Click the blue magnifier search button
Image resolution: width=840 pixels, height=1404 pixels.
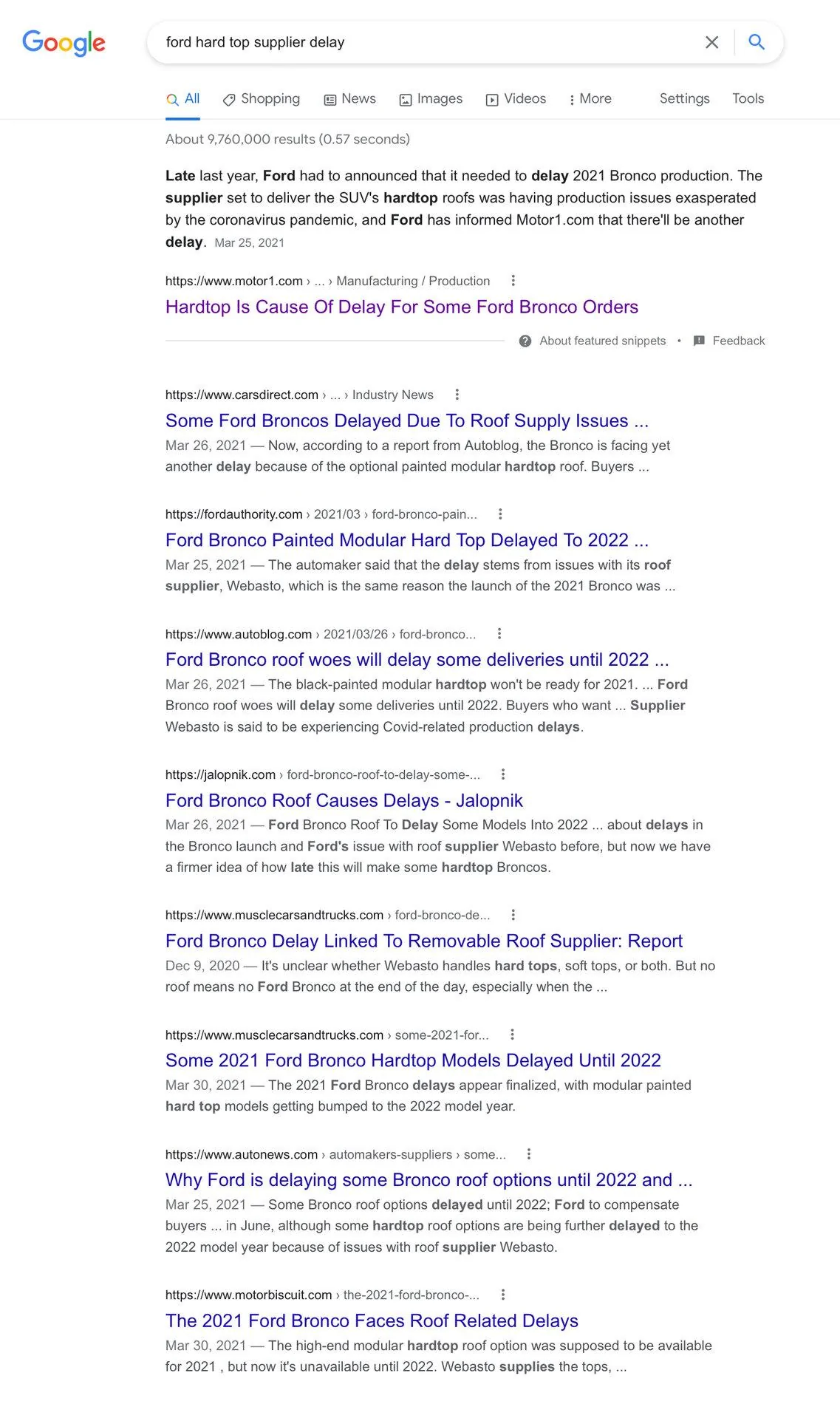757,42
